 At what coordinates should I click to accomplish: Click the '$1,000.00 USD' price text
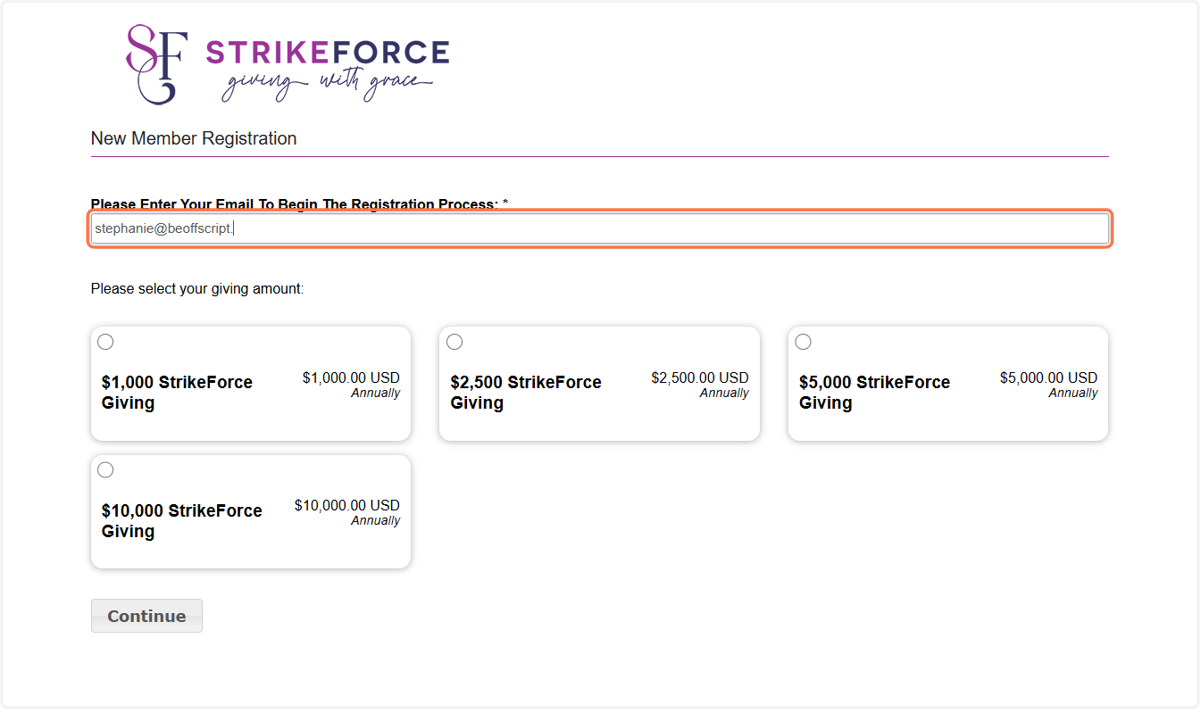click(x=351, y=378)
